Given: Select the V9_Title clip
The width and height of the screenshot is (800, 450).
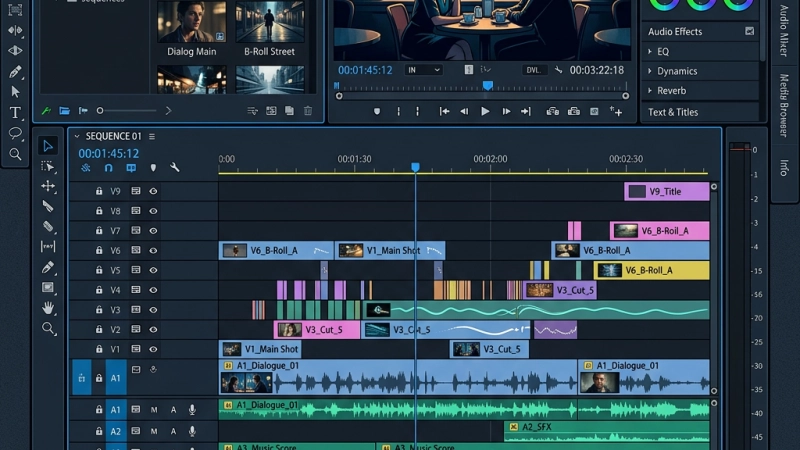Looking at the screenshot, I should pyautogui.click(x=666, y=191).
